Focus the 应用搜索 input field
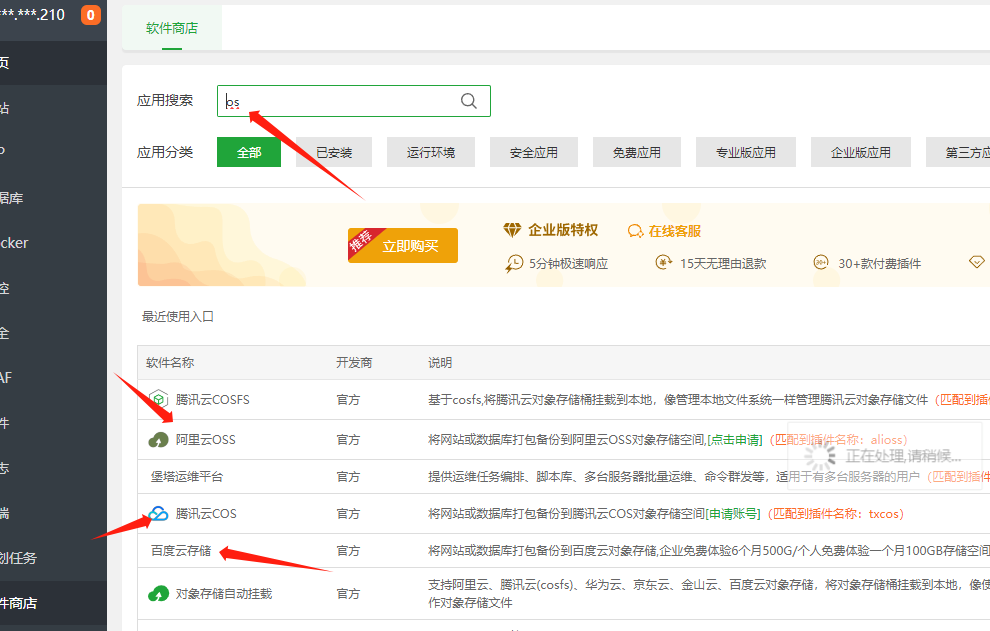 click(354, 101)
